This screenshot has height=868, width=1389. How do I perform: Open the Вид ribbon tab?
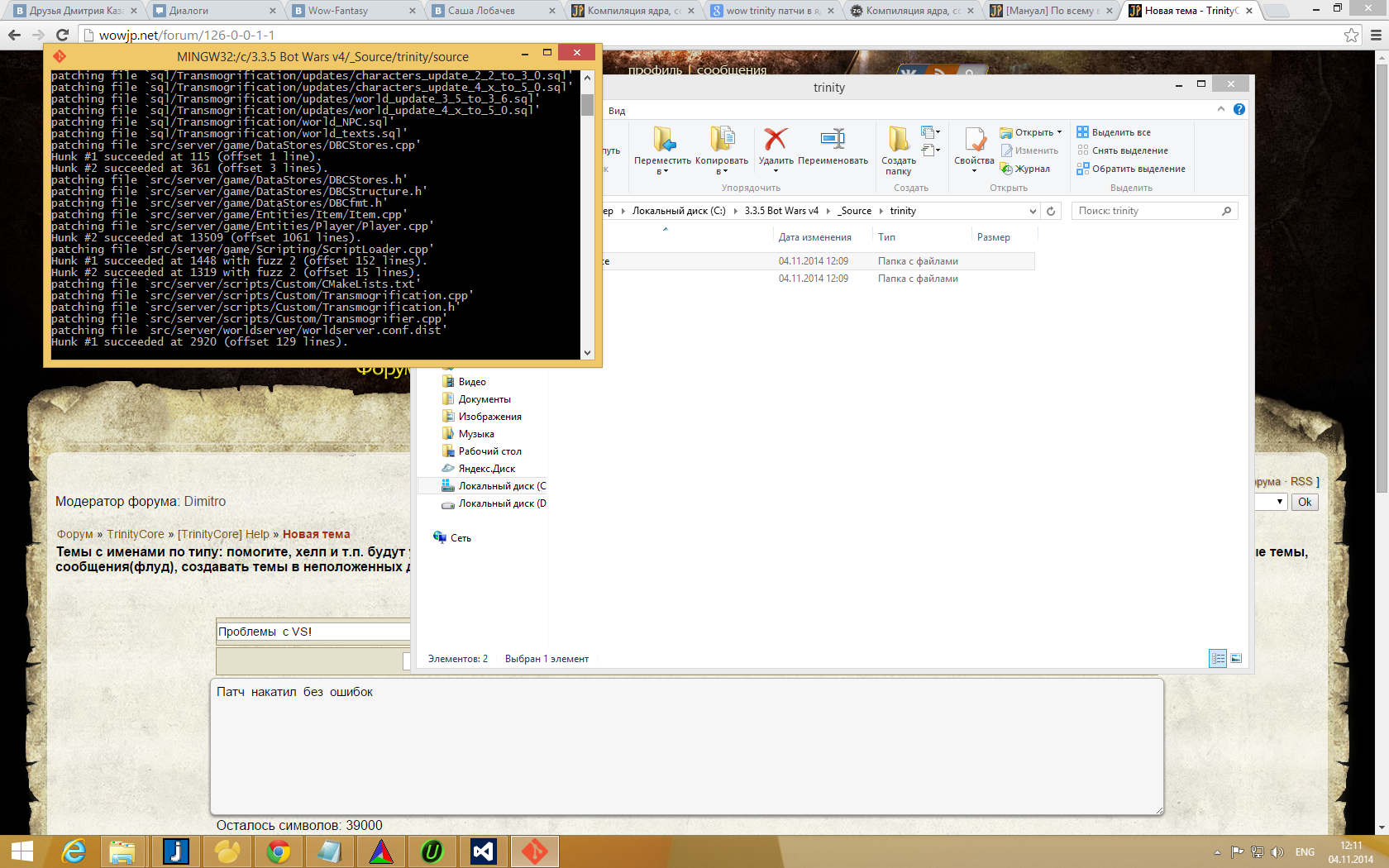617,111
